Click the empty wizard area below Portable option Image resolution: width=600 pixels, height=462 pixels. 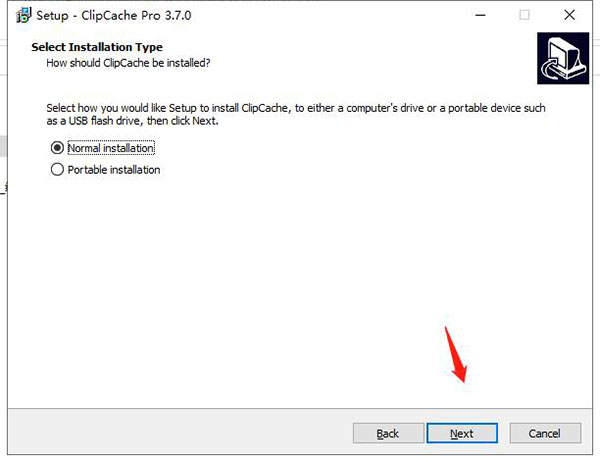point(250,280)
